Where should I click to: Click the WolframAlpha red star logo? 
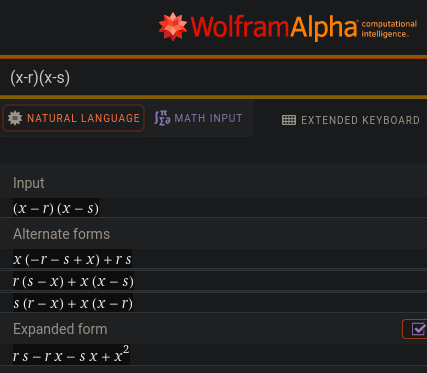coord(173,26)
